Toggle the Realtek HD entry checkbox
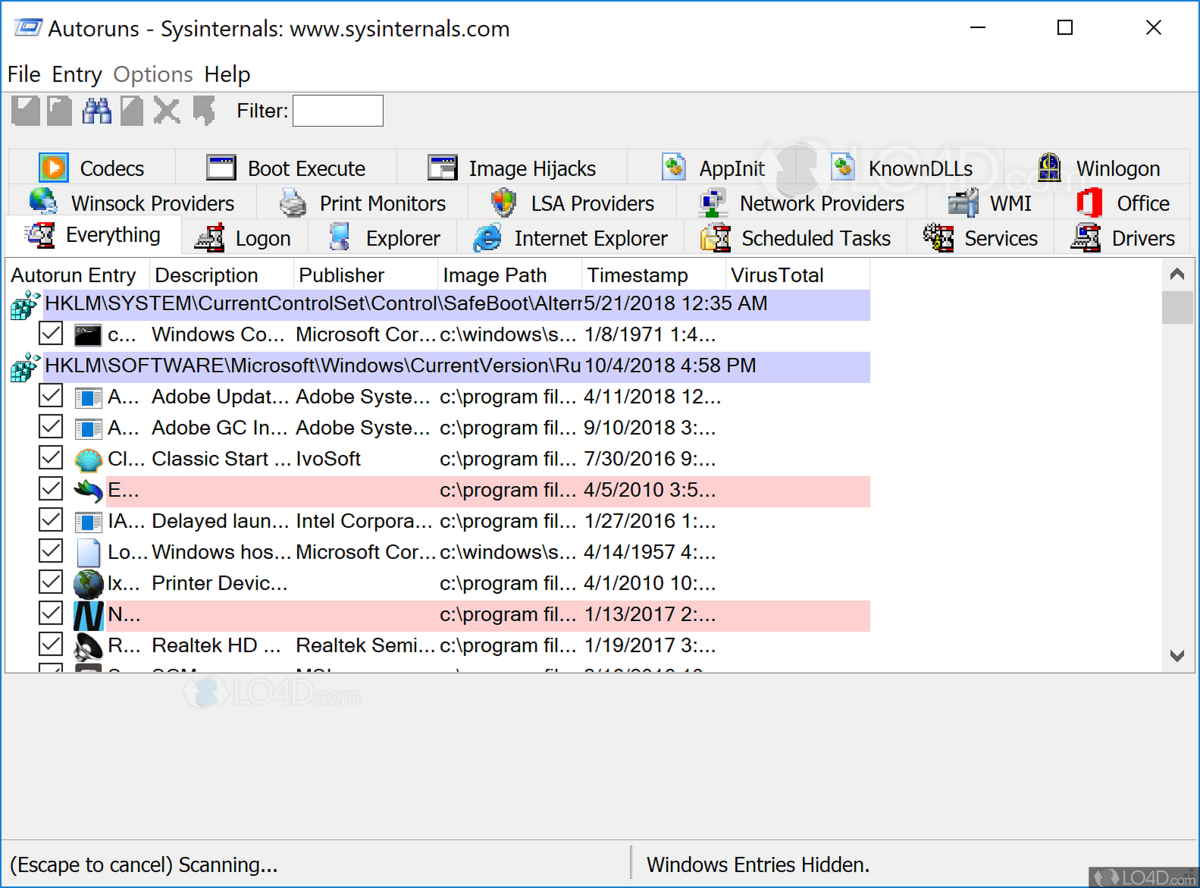1200x888 pixels. tap(51, 645)
